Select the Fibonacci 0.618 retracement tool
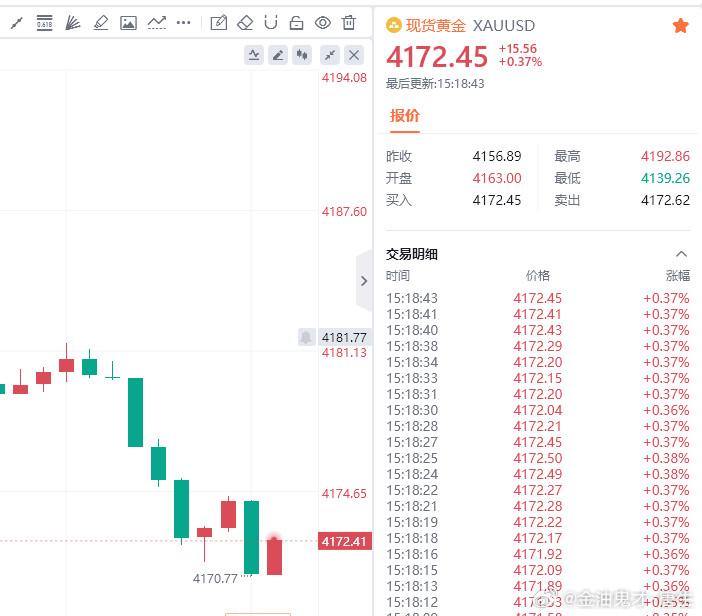This screenshot has width=702, height=616. pyautogui.click(x=44, y=22)
